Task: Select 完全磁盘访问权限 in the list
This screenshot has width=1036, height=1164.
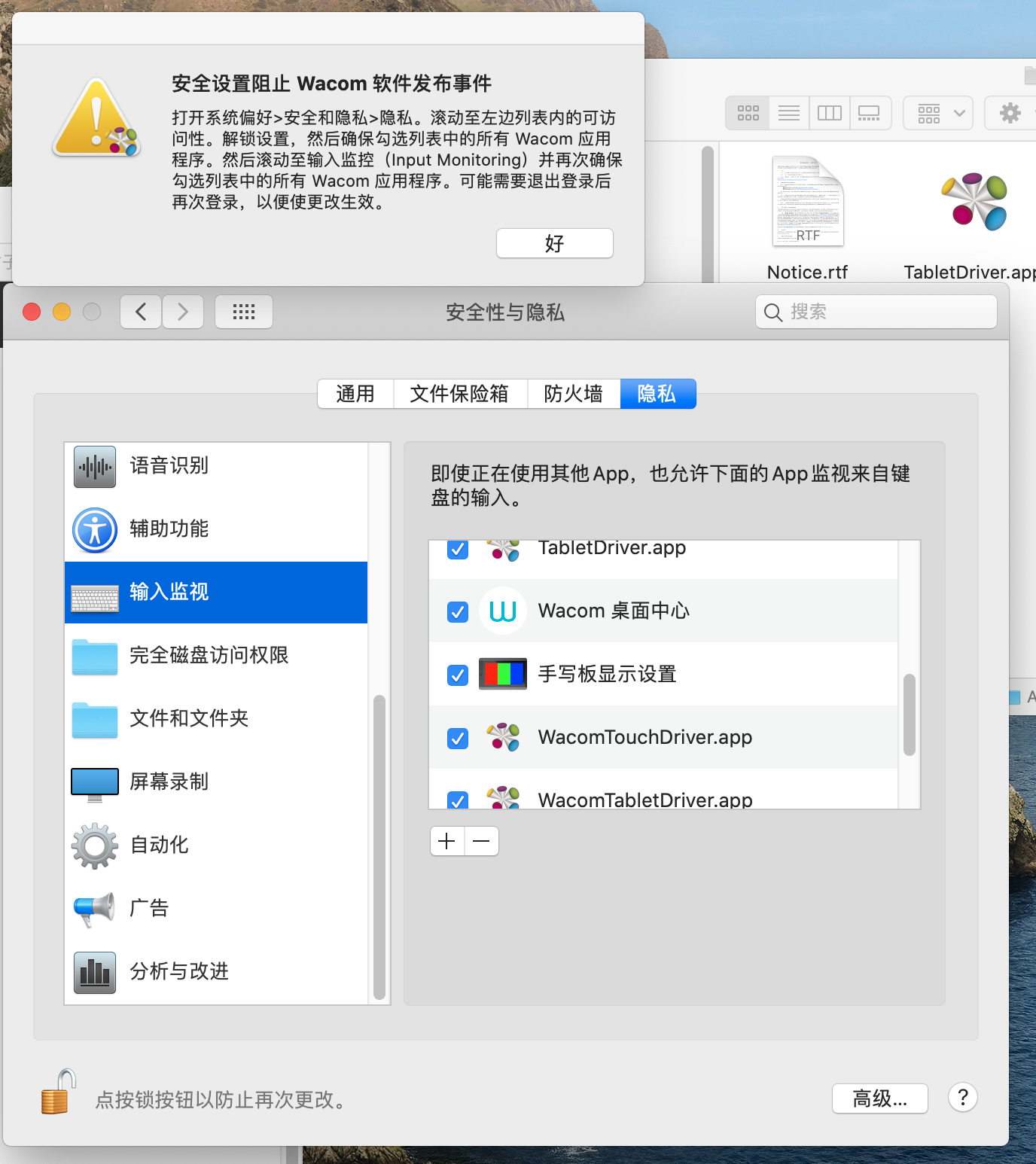Action: (x=216, y=656)
